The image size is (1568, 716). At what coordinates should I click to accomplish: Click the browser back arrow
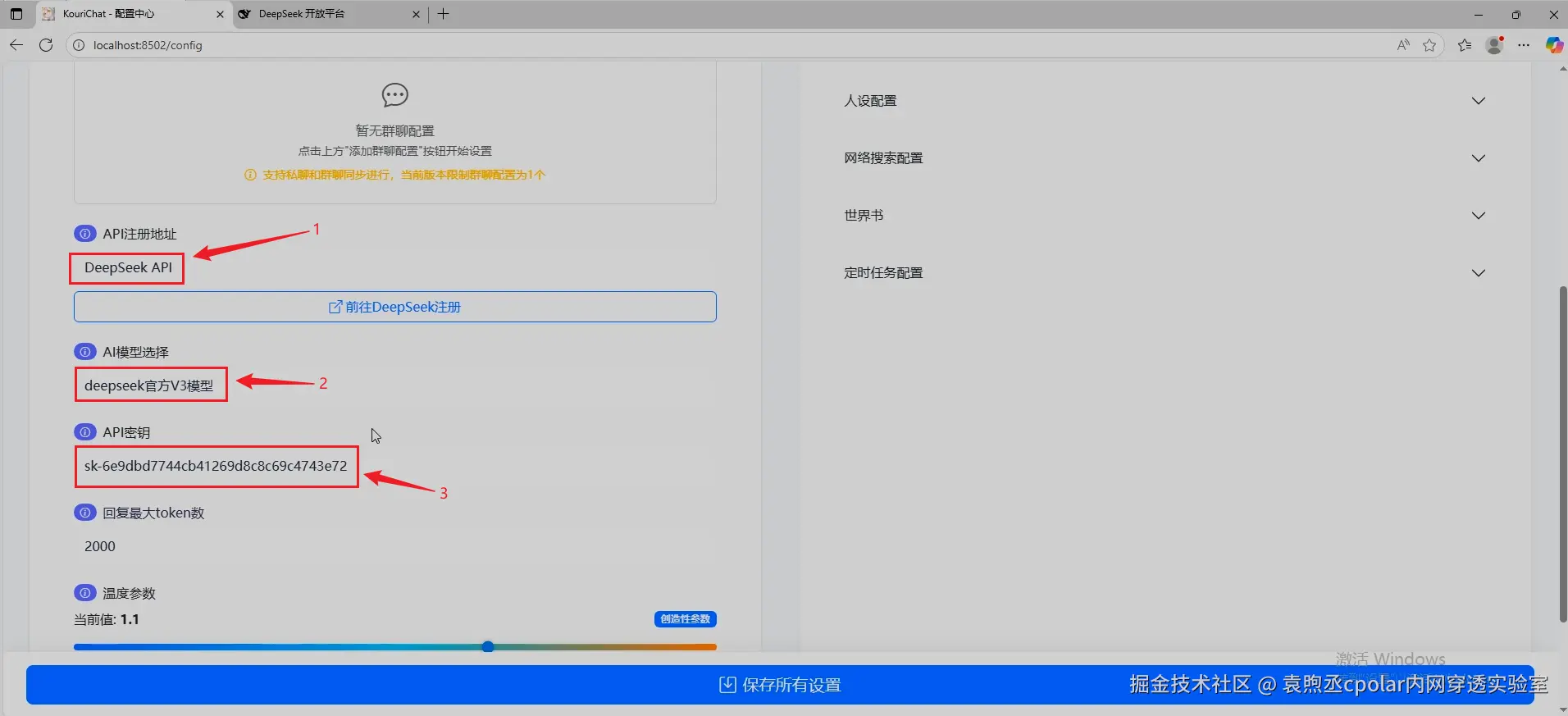[x=16, y=45]
